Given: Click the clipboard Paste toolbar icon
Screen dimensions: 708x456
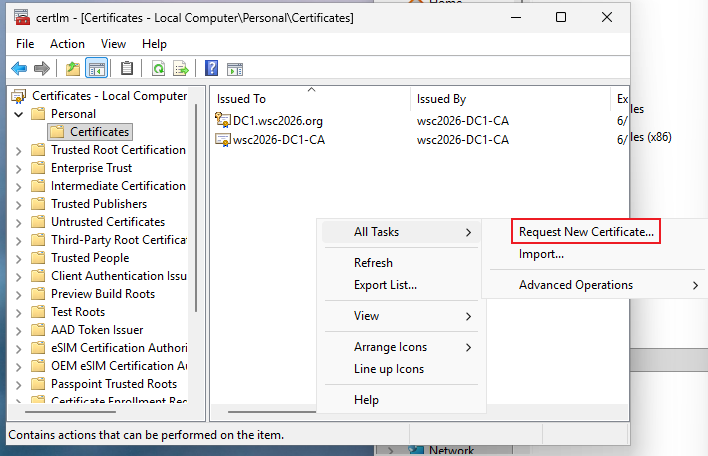Looking at the screenshot, I should click(127, 69).
